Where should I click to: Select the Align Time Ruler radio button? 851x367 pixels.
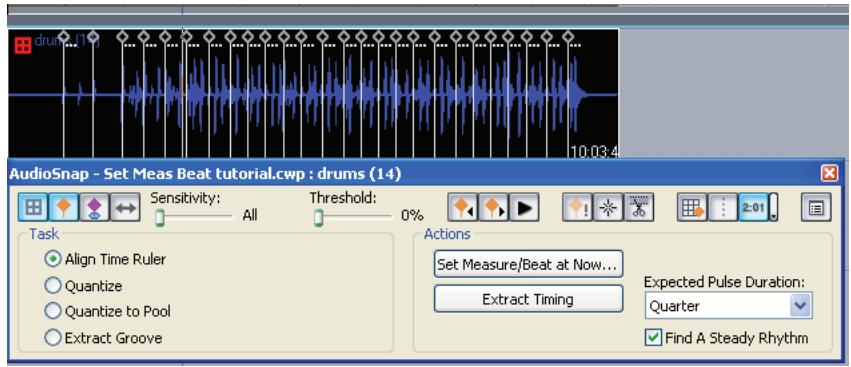point(53,259)
